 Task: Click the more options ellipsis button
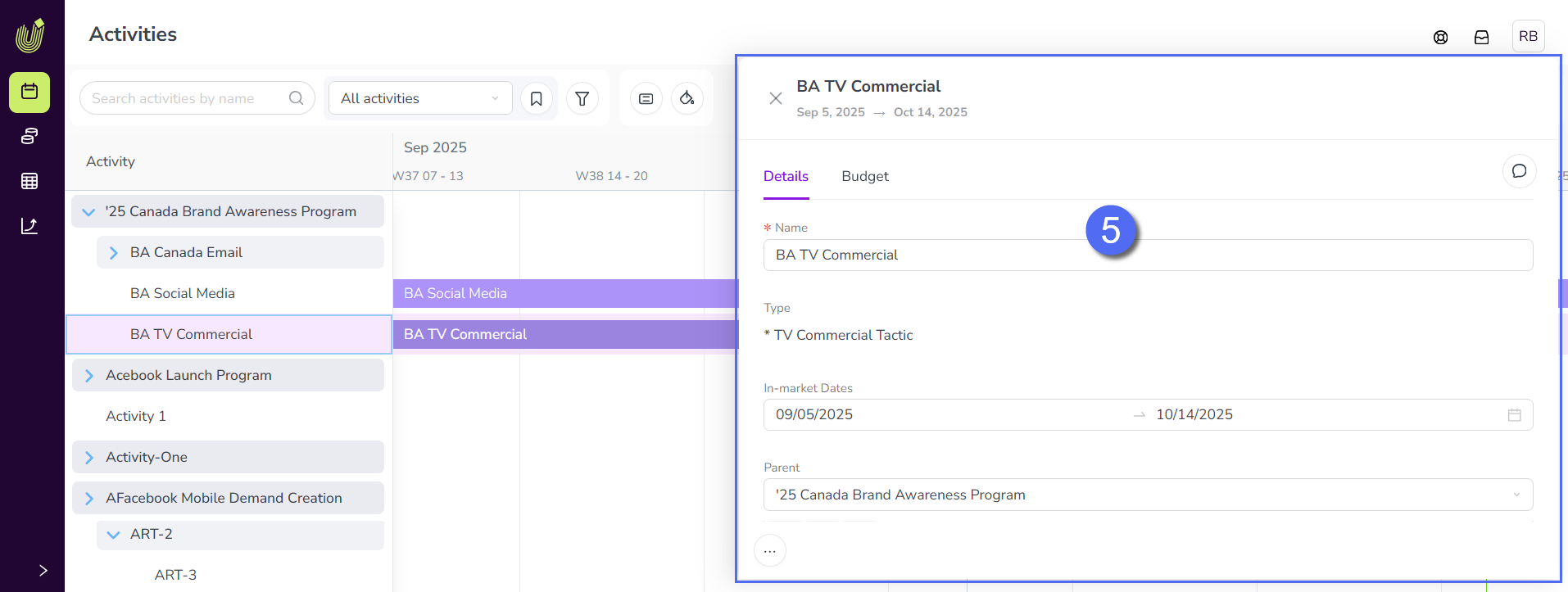pyautogui.click(x=769, y=551)
